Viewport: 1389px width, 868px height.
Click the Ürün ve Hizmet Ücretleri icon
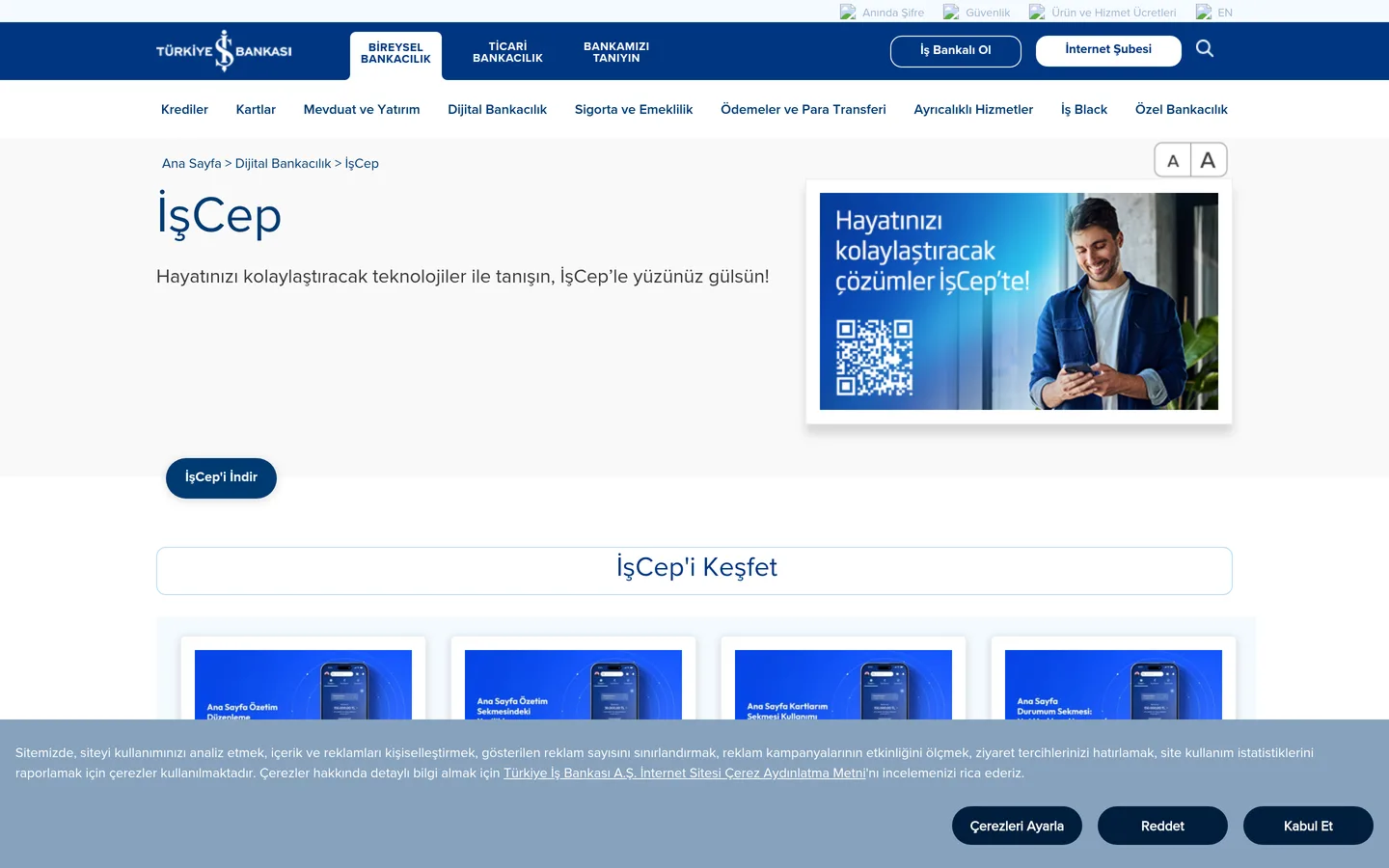coord(1037,13)
